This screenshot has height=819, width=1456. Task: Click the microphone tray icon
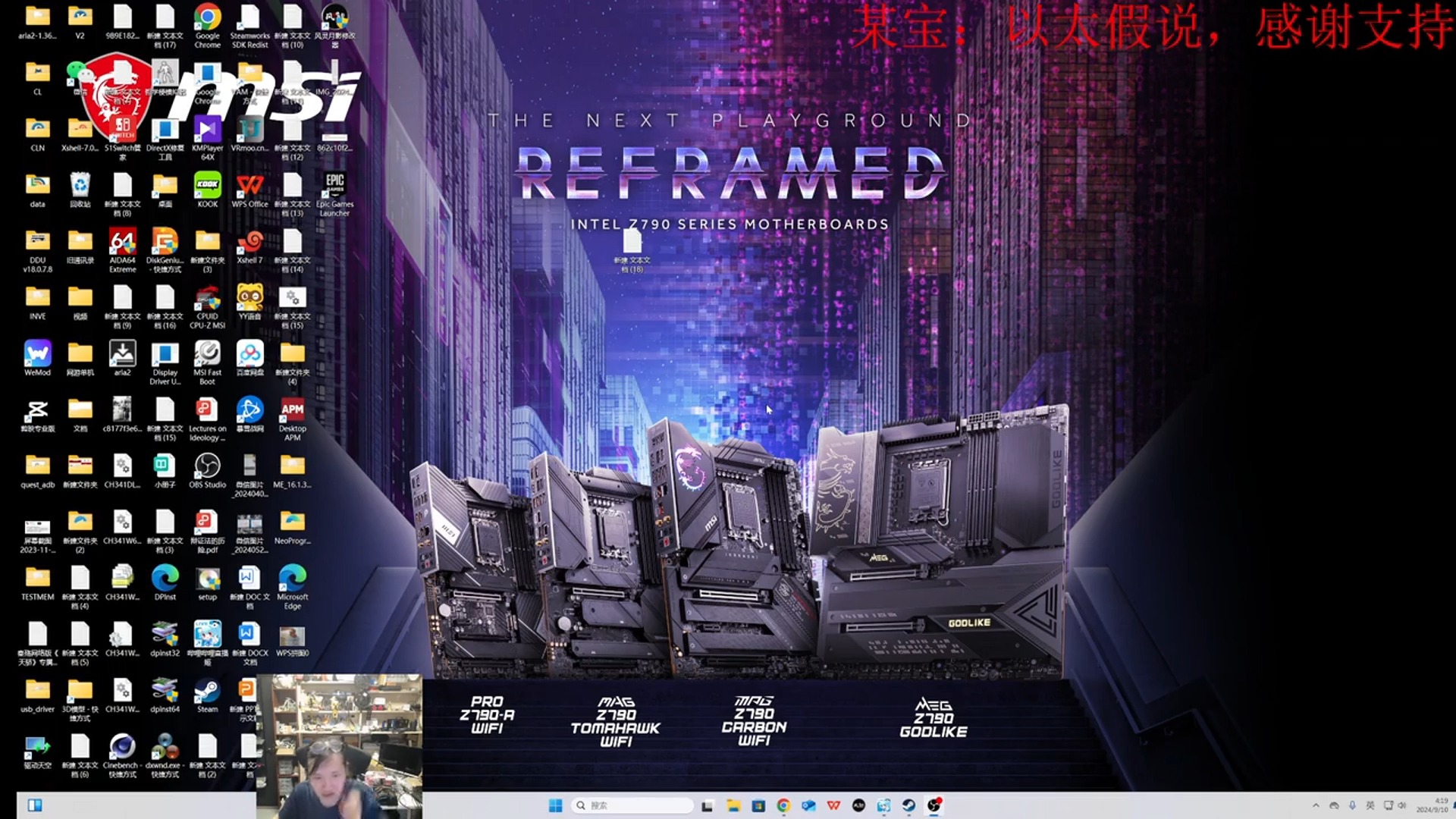(x=1352, y=805)
